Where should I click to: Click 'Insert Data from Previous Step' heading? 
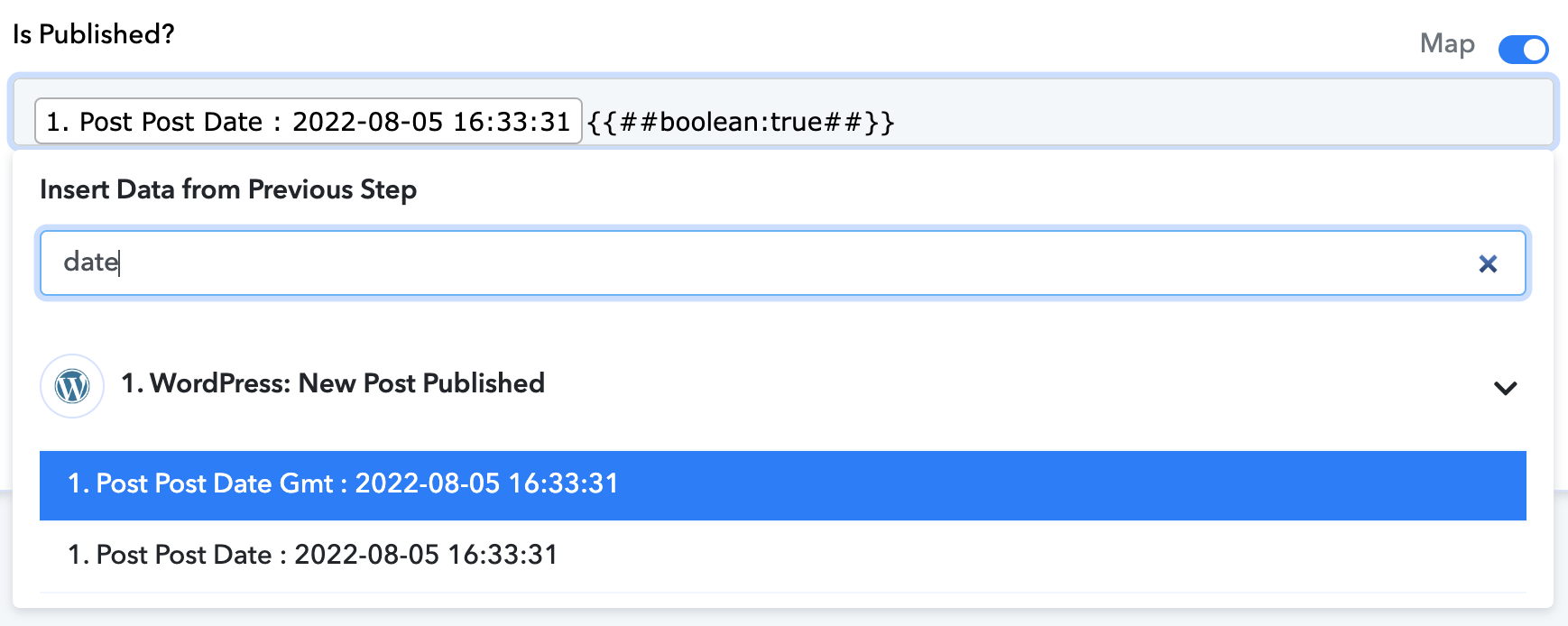click(228, 189)
